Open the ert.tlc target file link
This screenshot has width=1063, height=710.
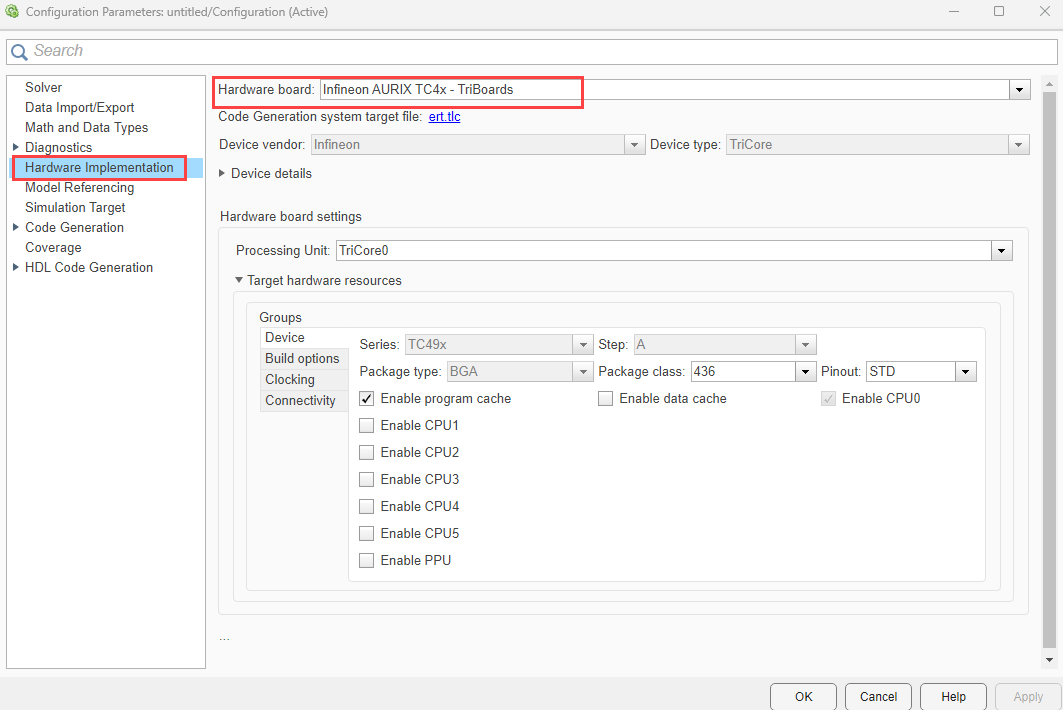[444, 117]
